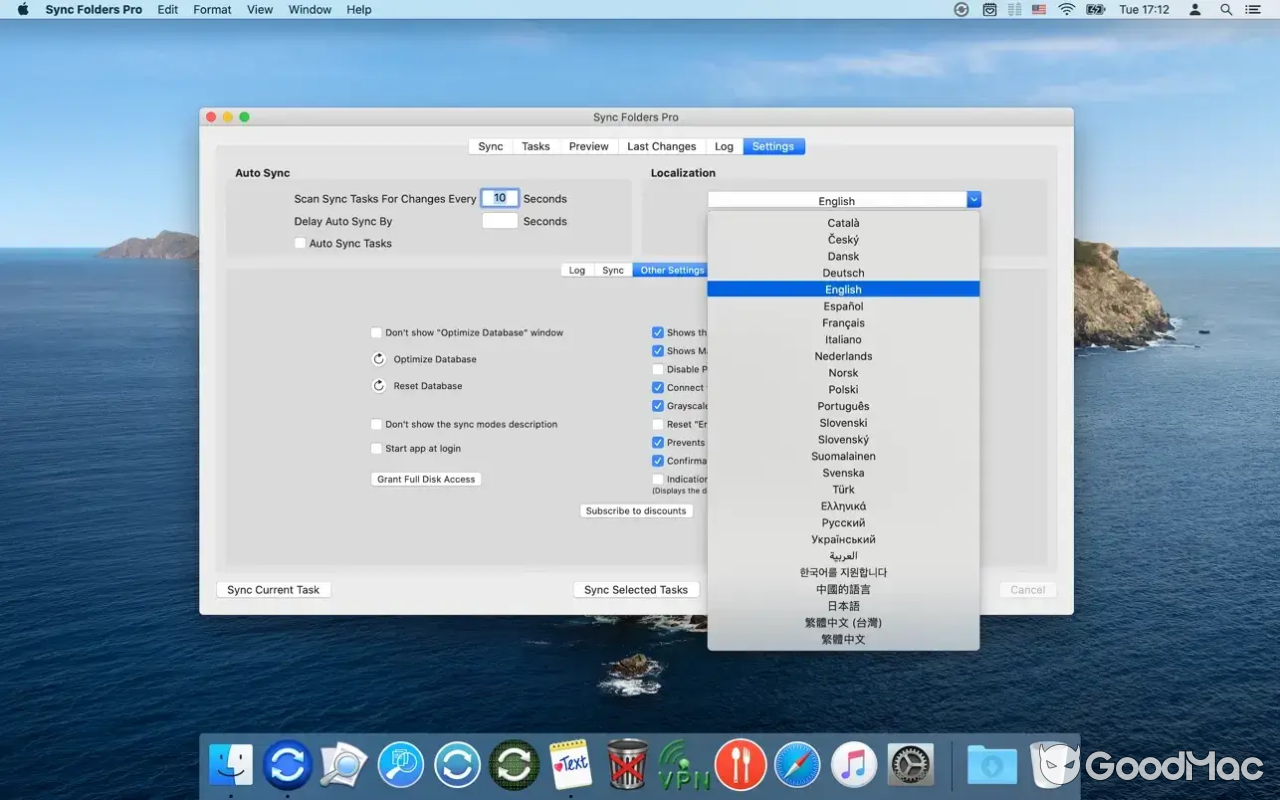1280x800 pixels.
Task: Select Deutsch from the language list
Action: (x=843, y=272)
